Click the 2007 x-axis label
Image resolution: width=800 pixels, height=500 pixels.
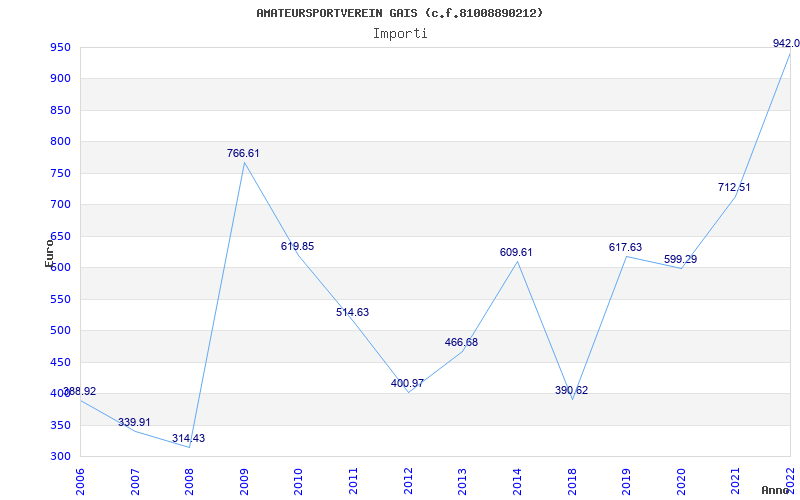(x=135, y=482)
